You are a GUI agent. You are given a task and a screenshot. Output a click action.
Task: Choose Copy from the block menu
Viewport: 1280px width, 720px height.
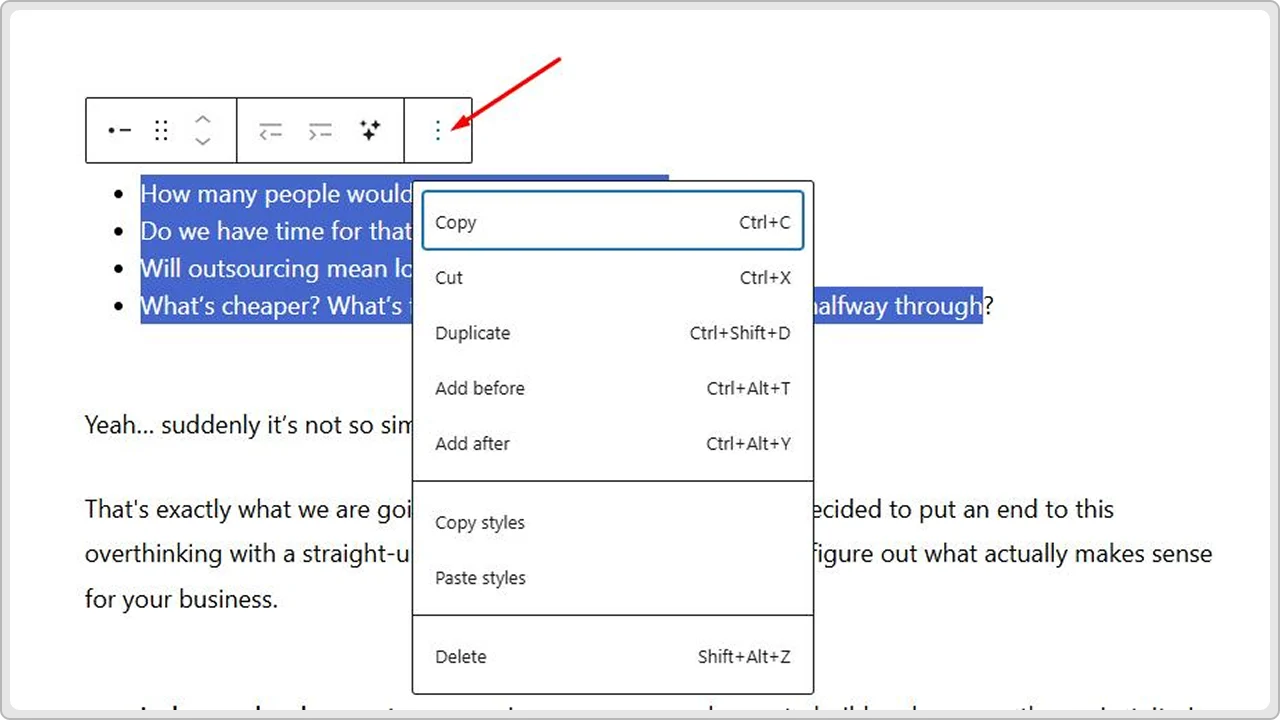click(612, 222)
